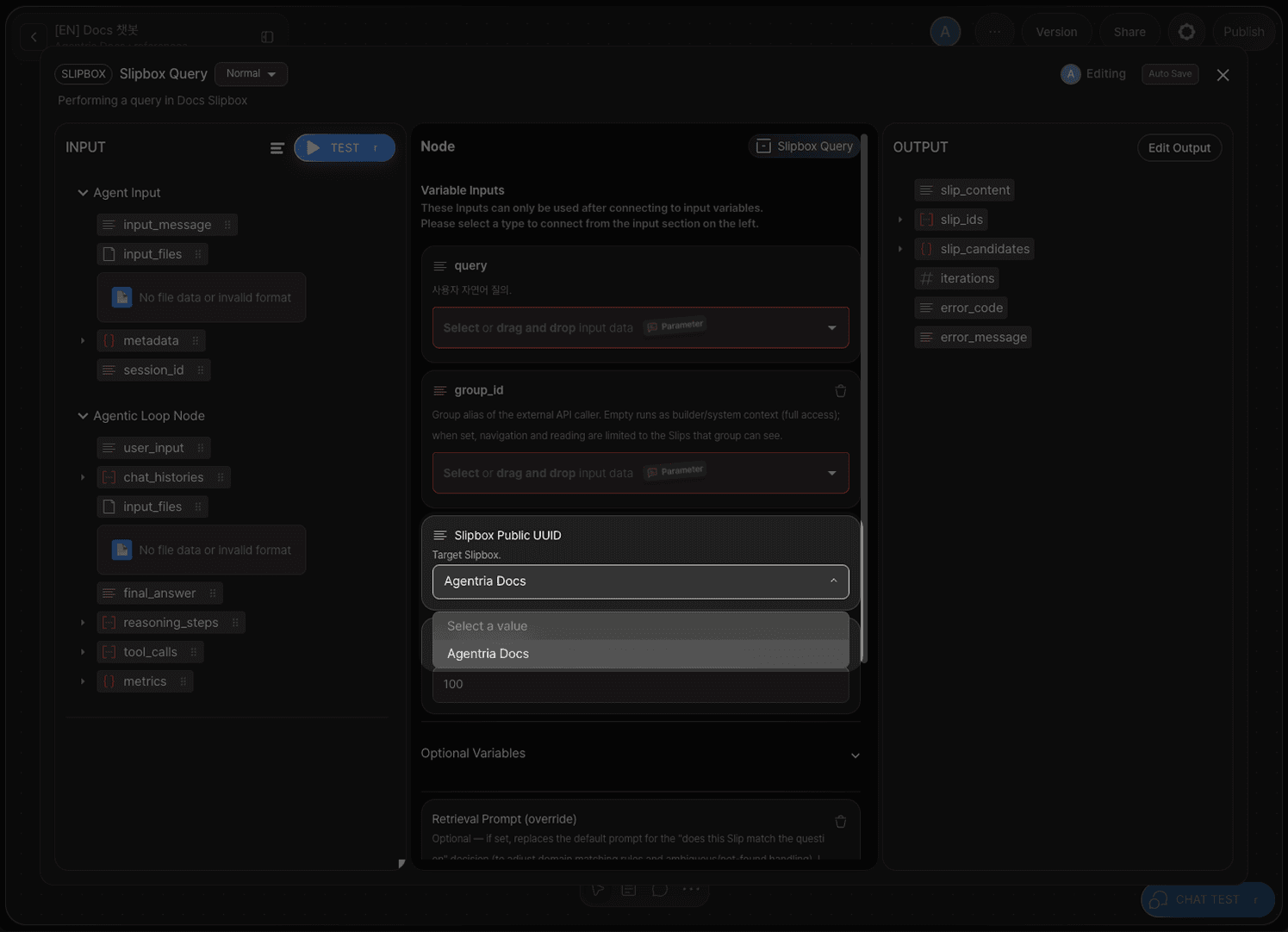Click the Auto Save badge
This screenshot has height=932, width=1288.
coord(1170,74)
